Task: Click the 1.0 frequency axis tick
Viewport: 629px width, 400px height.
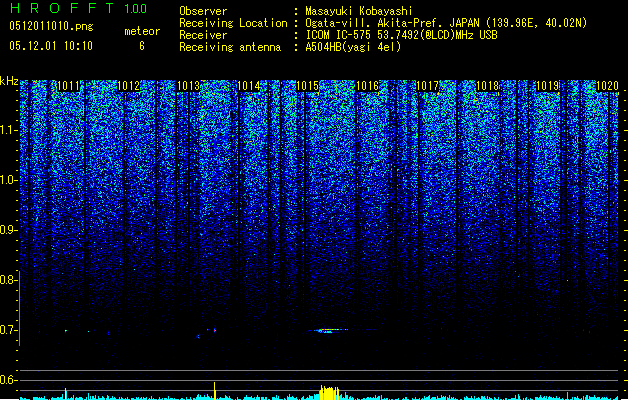Action: click(9, 180)
